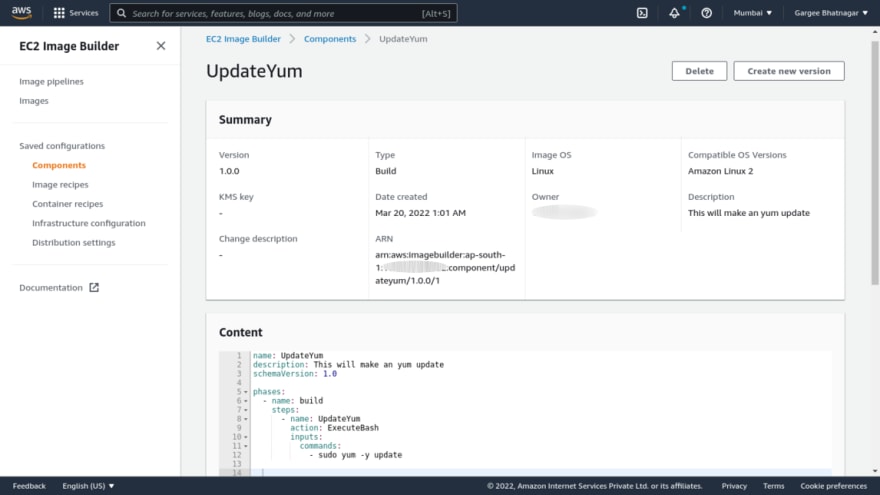Click the Feedback link in the footer
Viewport: 880px width, 495px height.
(x=29, y=485)
